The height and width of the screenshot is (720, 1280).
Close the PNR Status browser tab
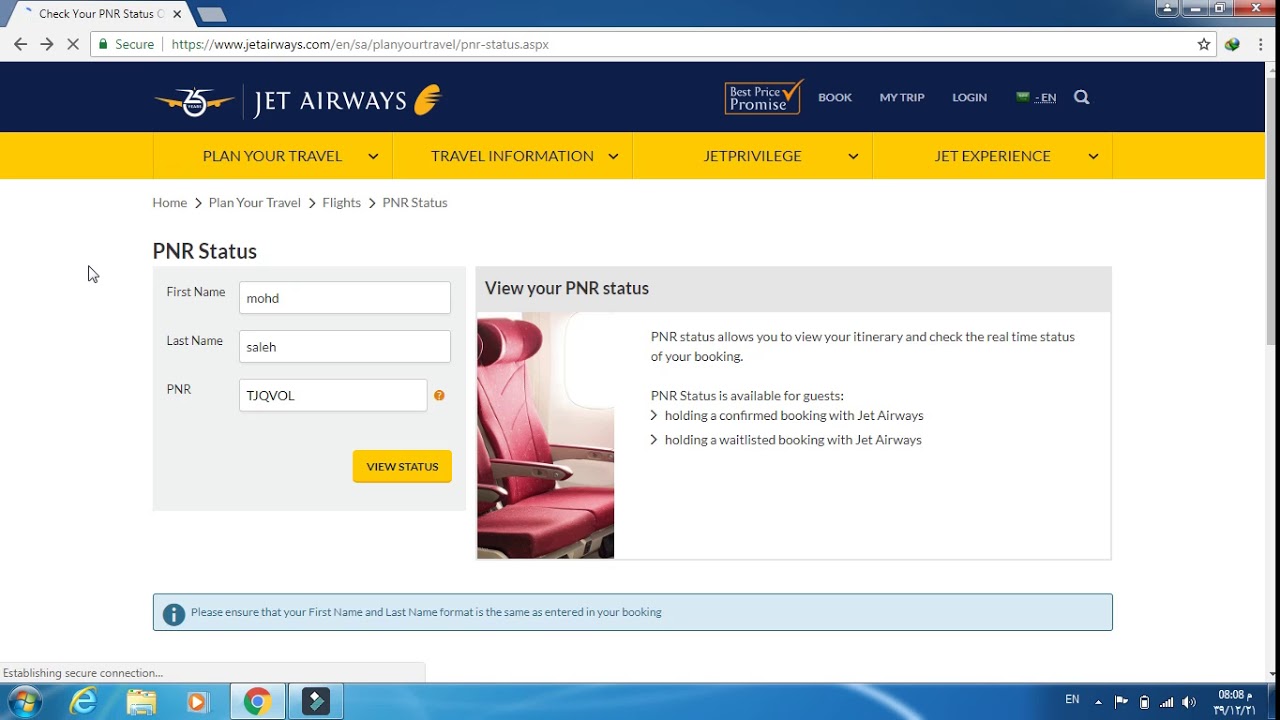177,14
